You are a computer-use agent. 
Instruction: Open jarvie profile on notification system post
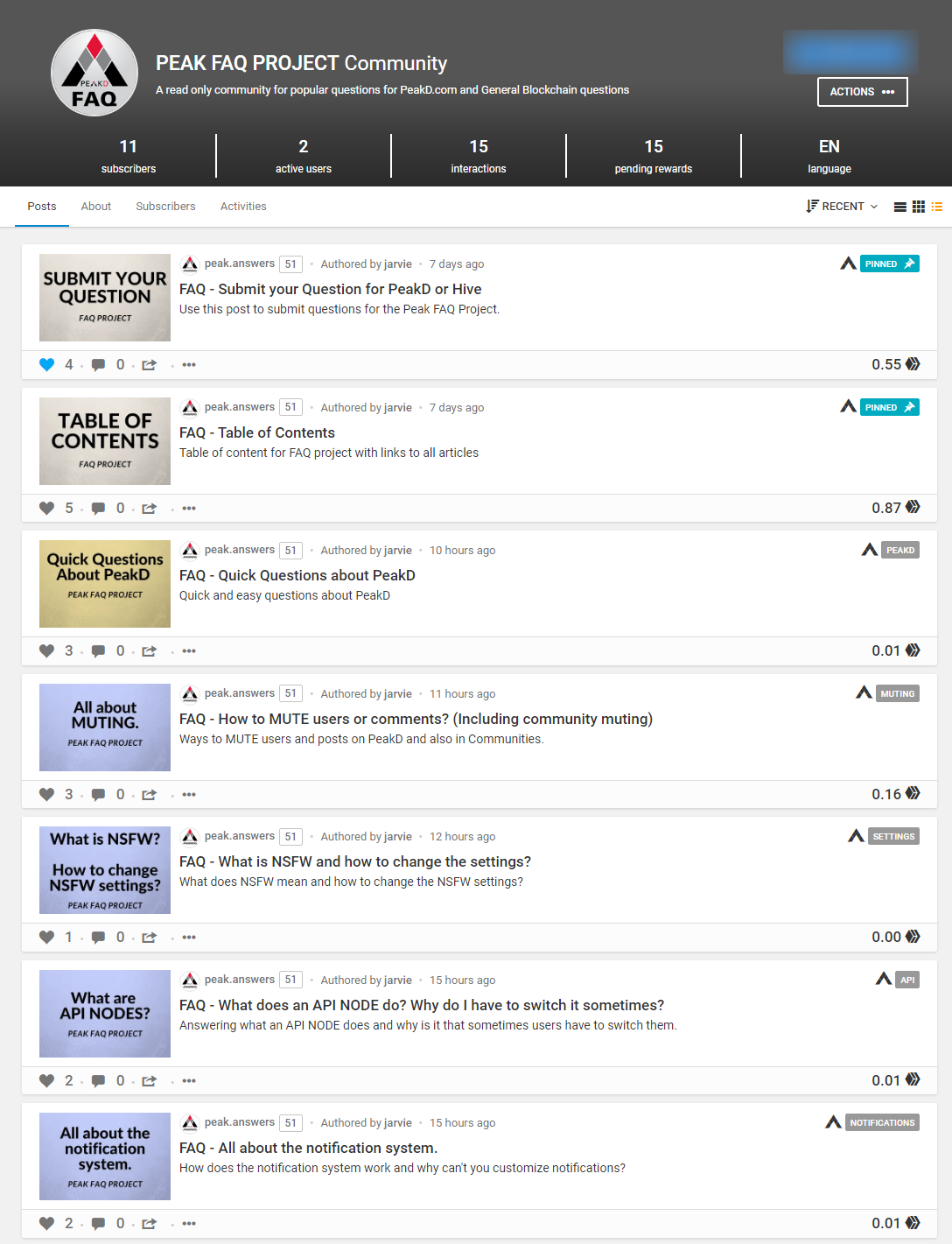398,1123
